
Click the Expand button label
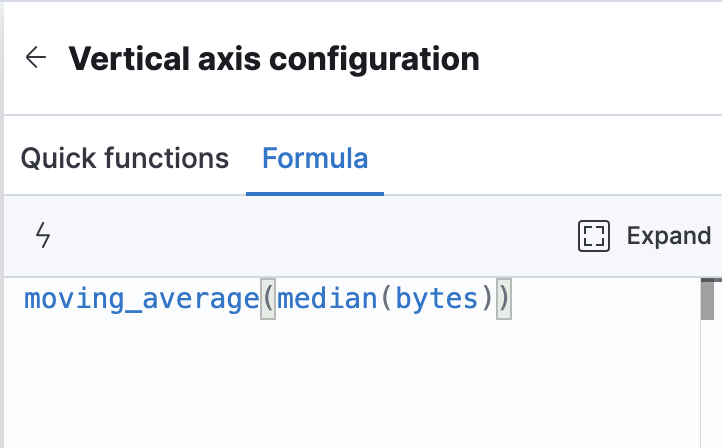coord(668,236)
